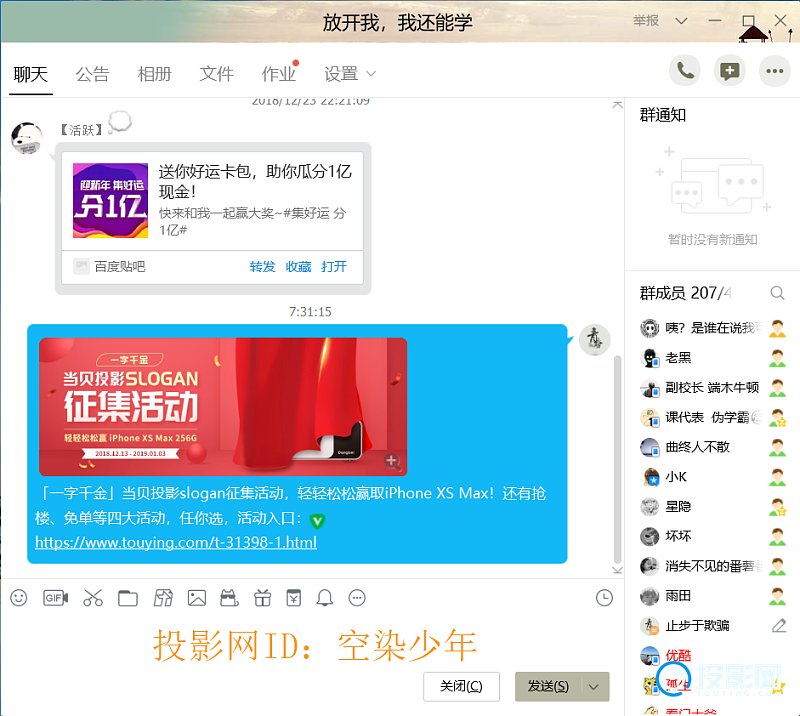Open the 分1亿 card thumbnail
800x716 pixels.
point(110,201)
